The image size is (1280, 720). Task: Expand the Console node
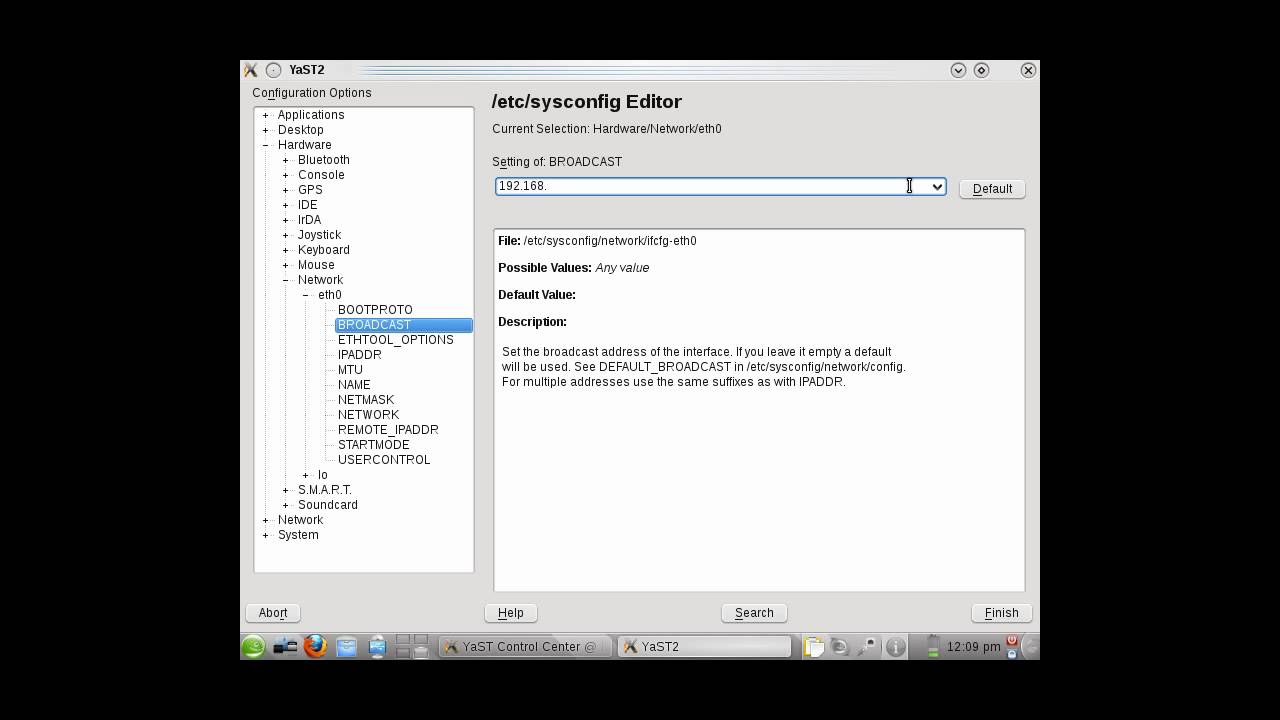pyautogui.click(x=286, y=175)
